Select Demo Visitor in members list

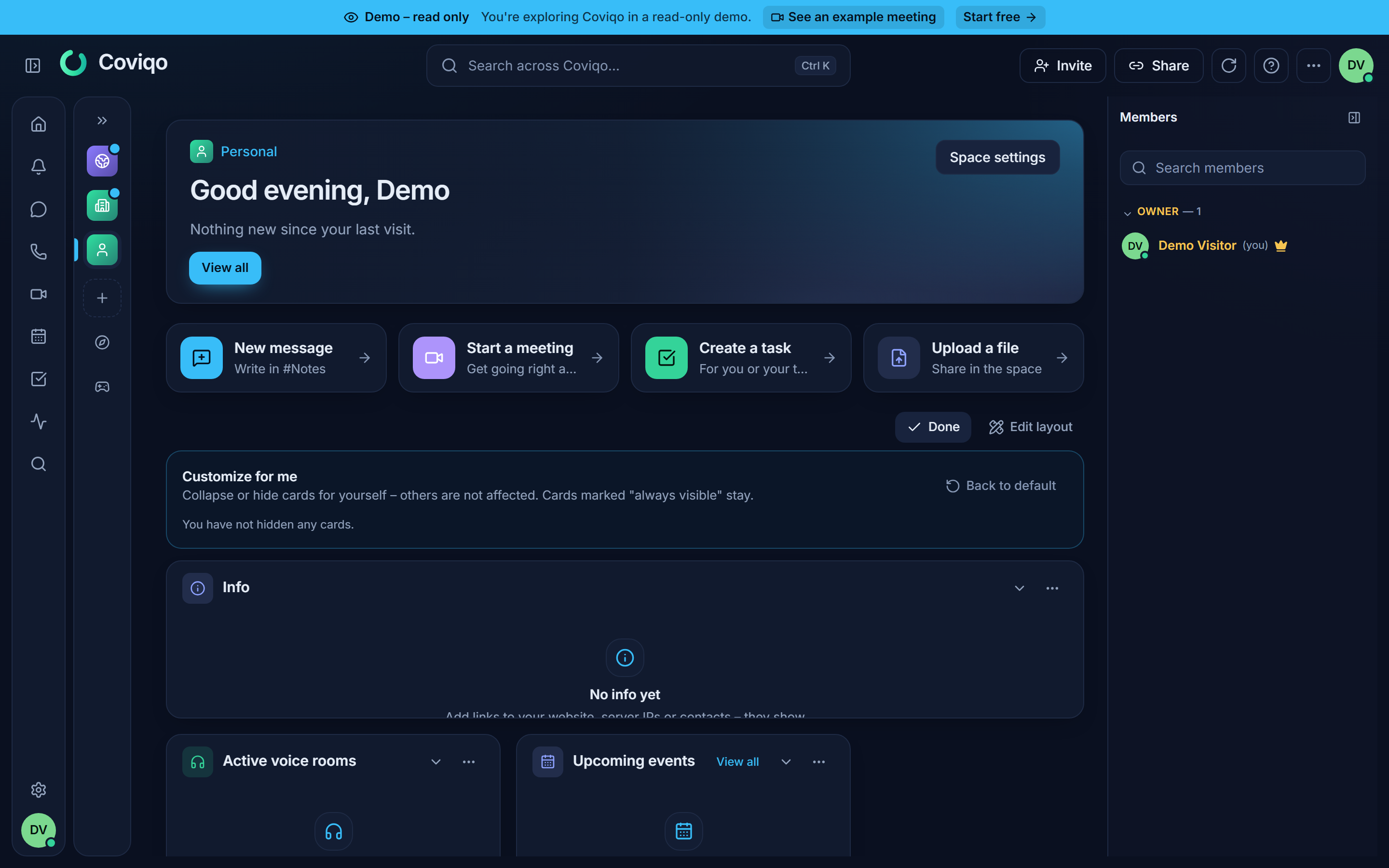(1243, 246)
